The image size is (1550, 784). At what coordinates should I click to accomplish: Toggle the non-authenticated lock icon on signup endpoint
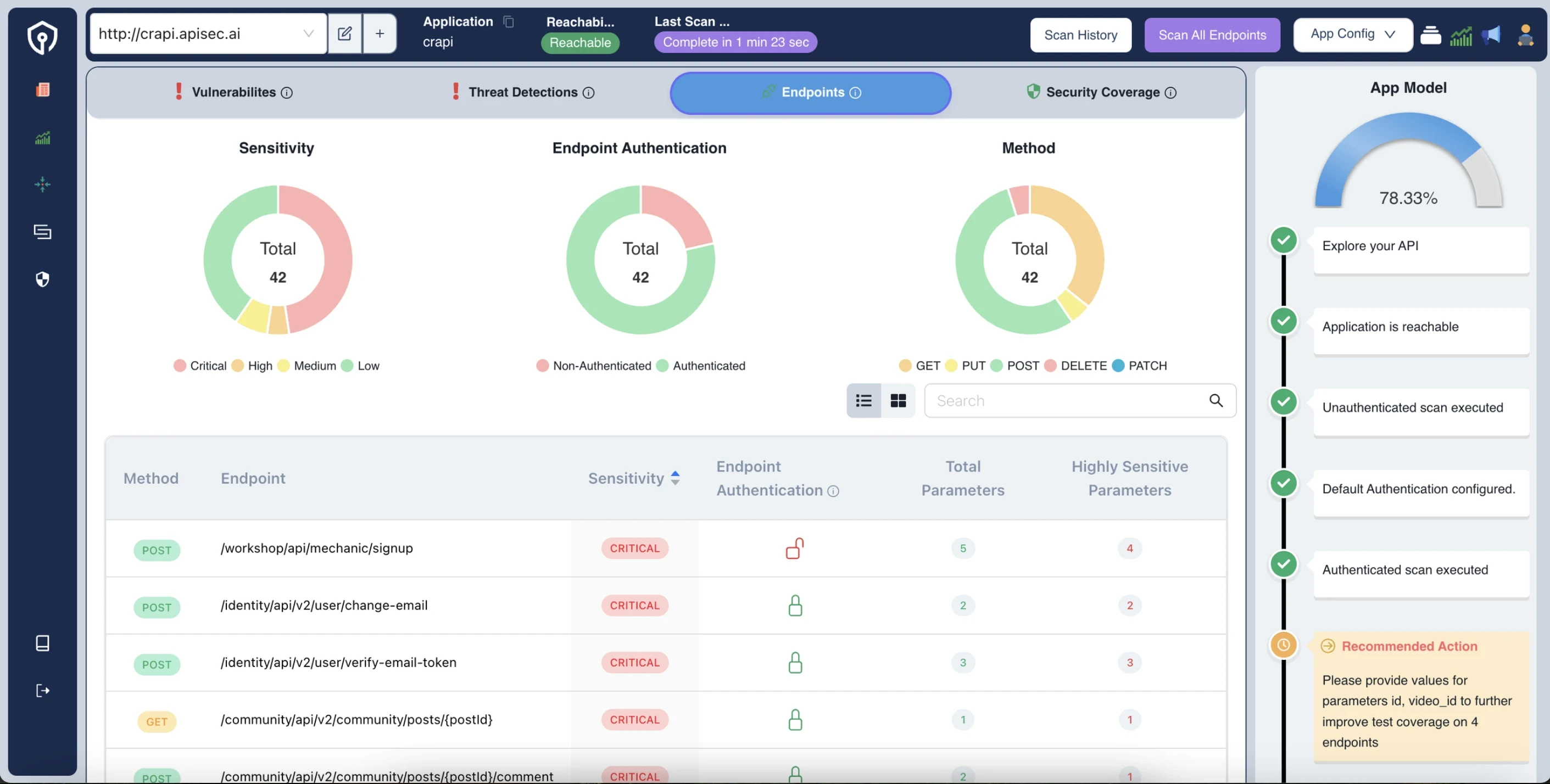[x=795, y=549]
